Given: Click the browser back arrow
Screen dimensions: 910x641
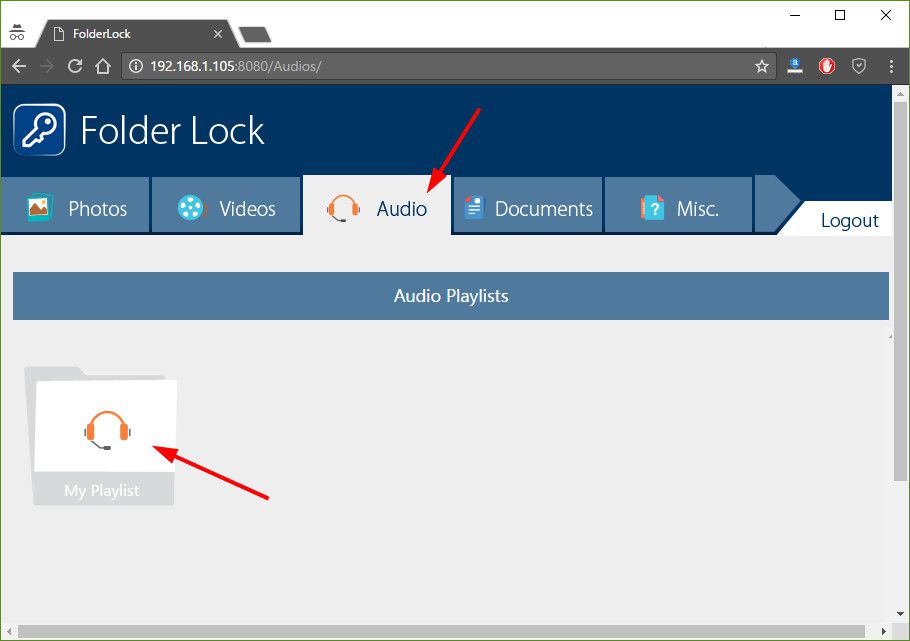Looking at the screenshot, I should point(19,66).
